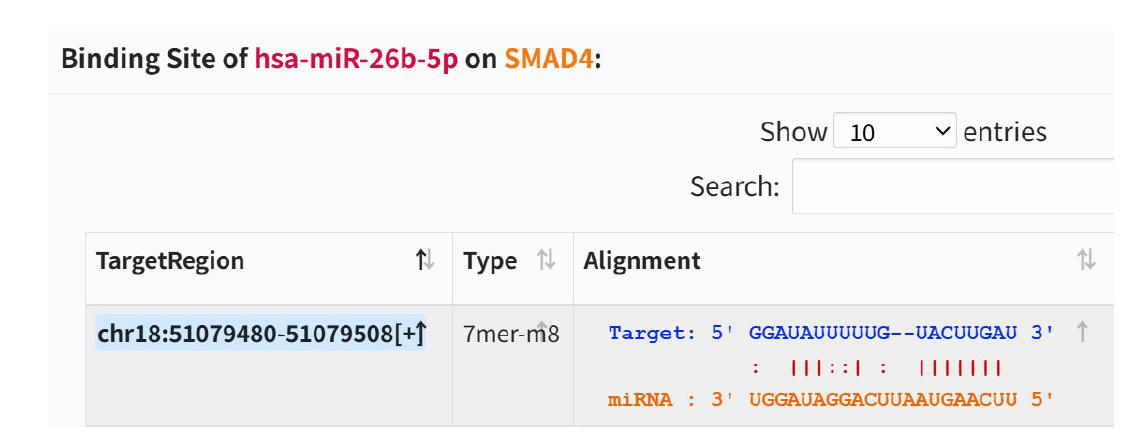1147x433 pixels.
Task: Click the Search: label
Action: [x=734, y=186]
